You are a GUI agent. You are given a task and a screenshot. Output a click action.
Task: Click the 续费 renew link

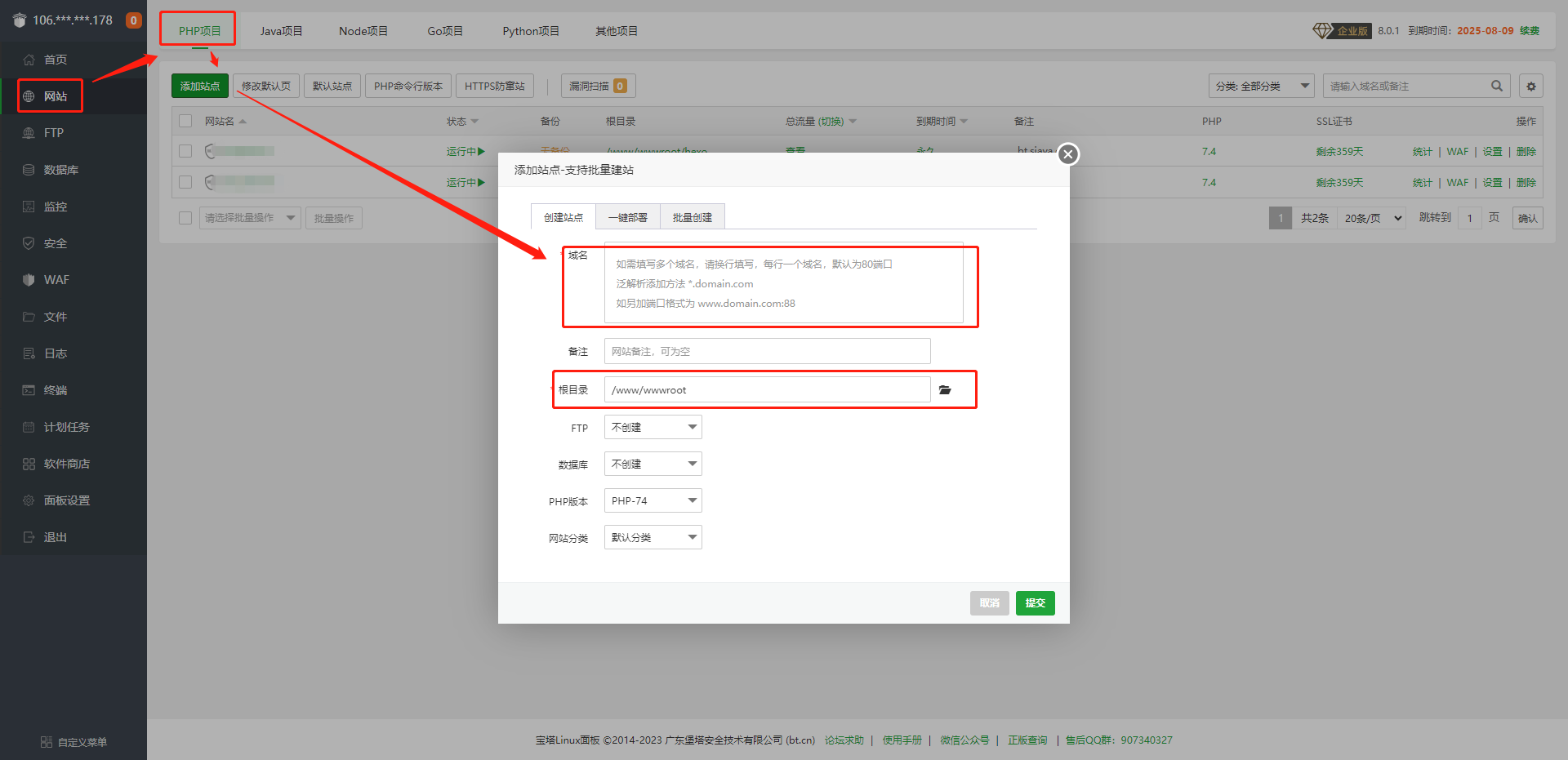[x=1530, y=31]
